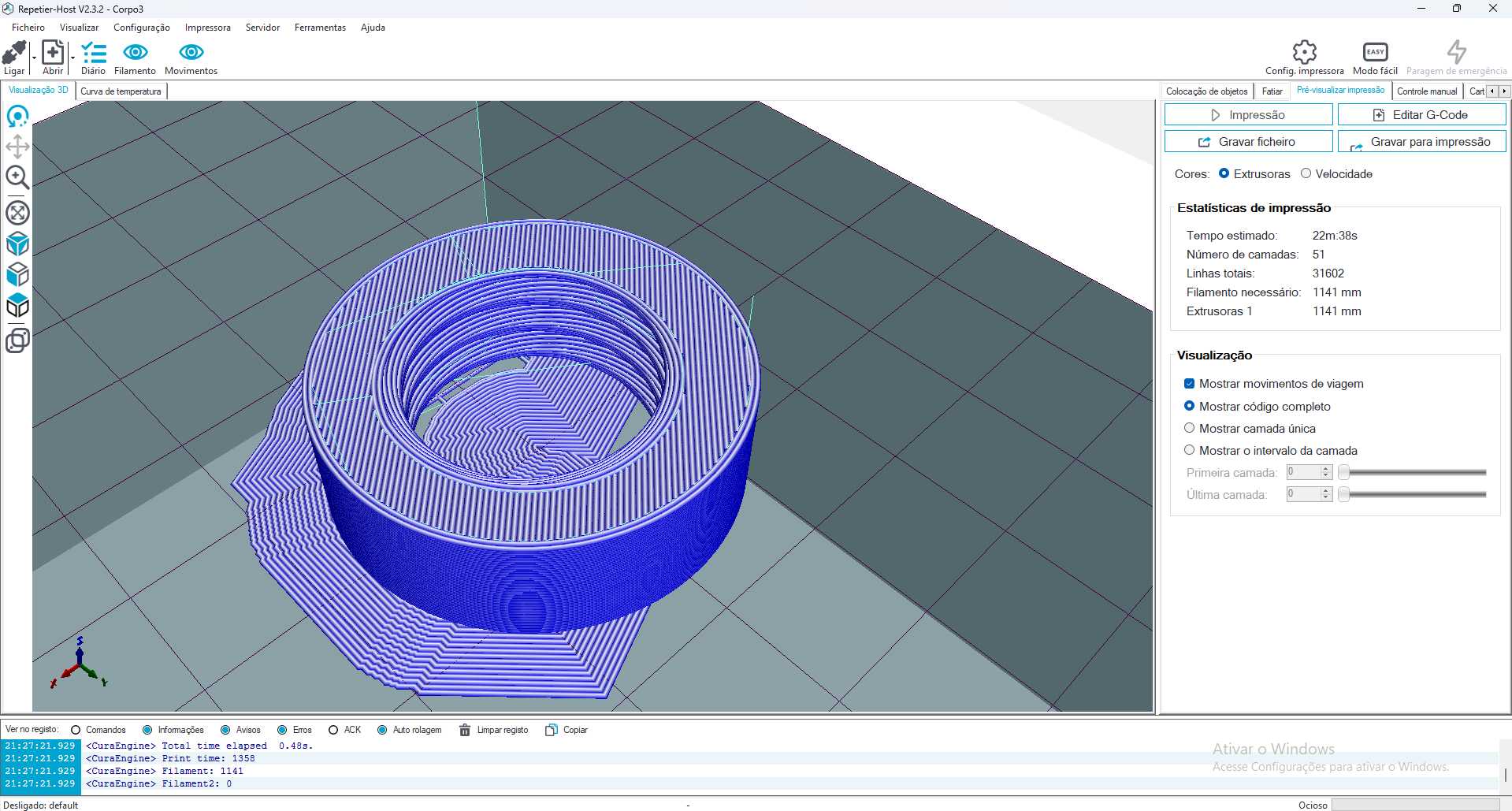Toggle Filamento visibility eye icon
Viewport: 1512px width, 811px height.
pos(136,53)
